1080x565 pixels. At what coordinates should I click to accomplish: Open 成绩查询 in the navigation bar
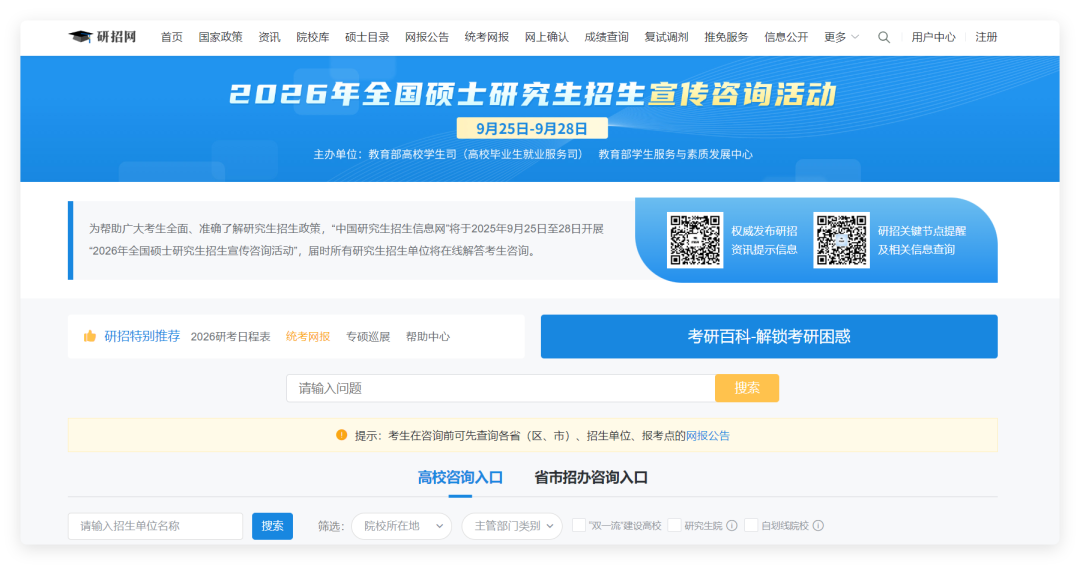pos(607,37)
